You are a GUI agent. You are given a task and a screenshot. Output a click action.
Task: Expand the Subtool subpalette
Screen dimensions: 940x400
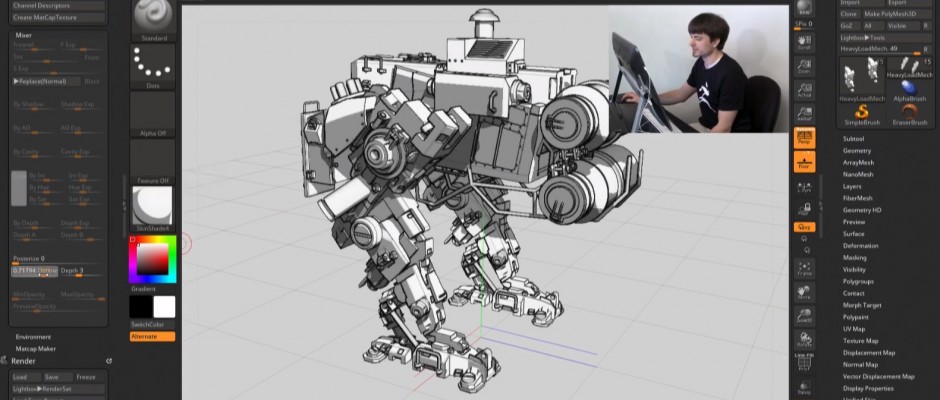(x=854, y=139)
